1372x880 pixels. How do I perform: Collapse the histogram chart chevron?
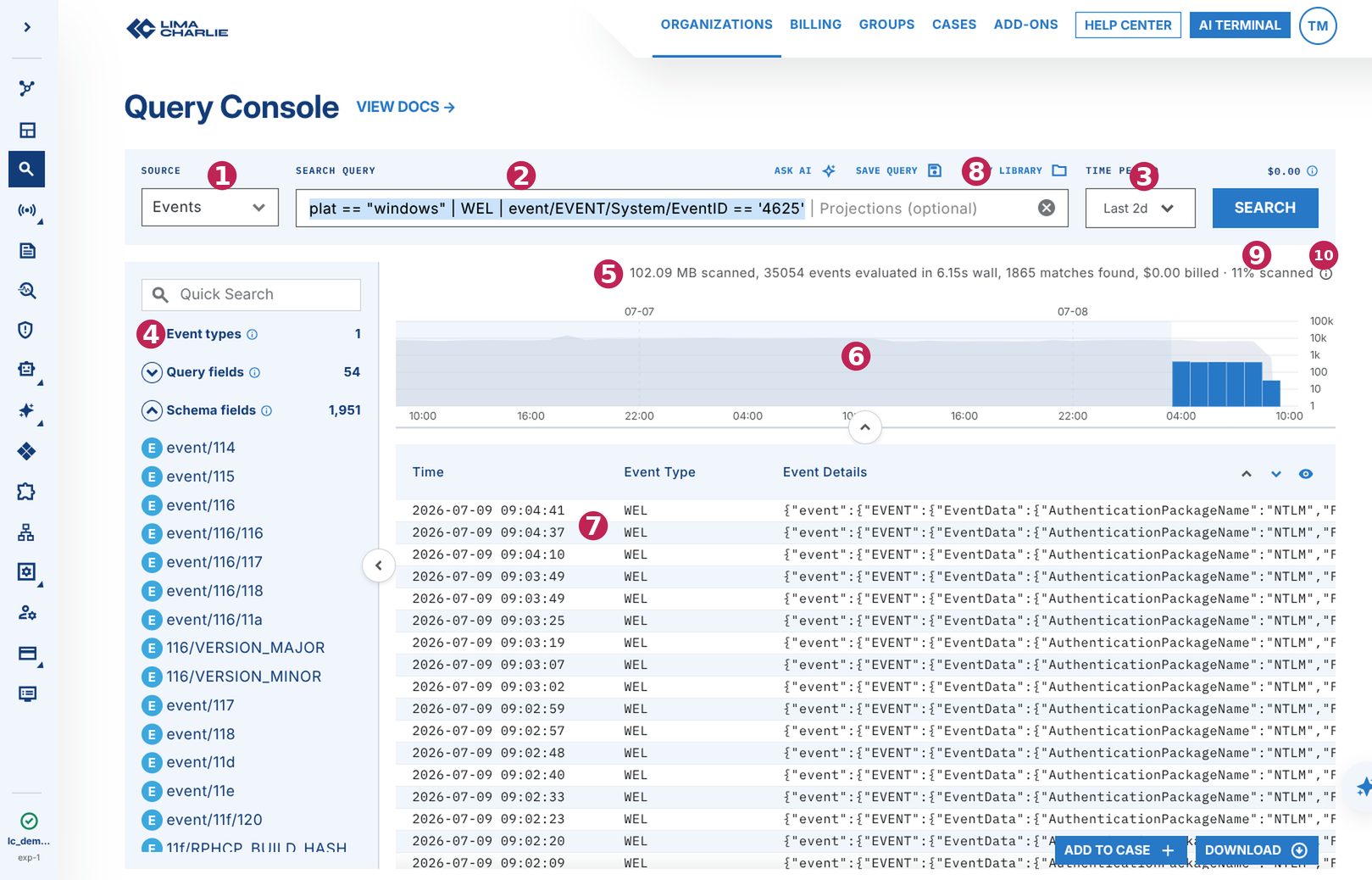[865, 427]
